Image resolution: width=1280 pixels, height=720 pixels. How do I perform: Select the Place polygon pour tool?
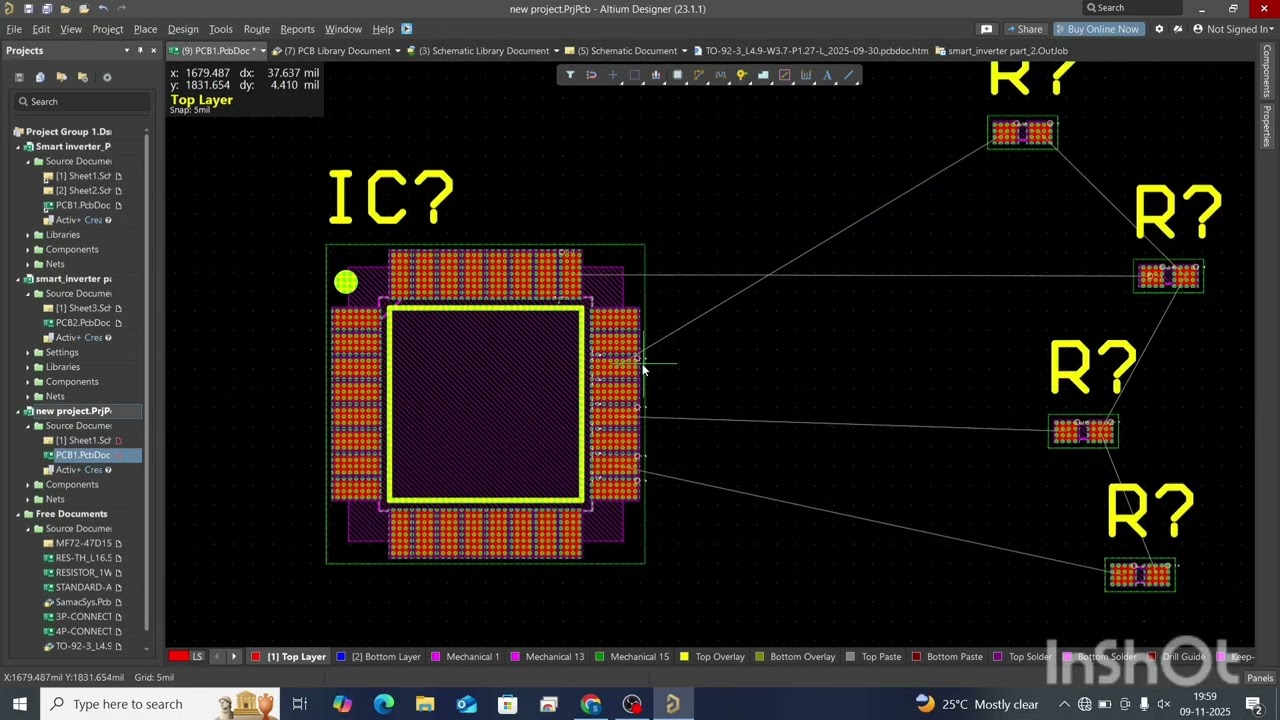tap(763, 75)
